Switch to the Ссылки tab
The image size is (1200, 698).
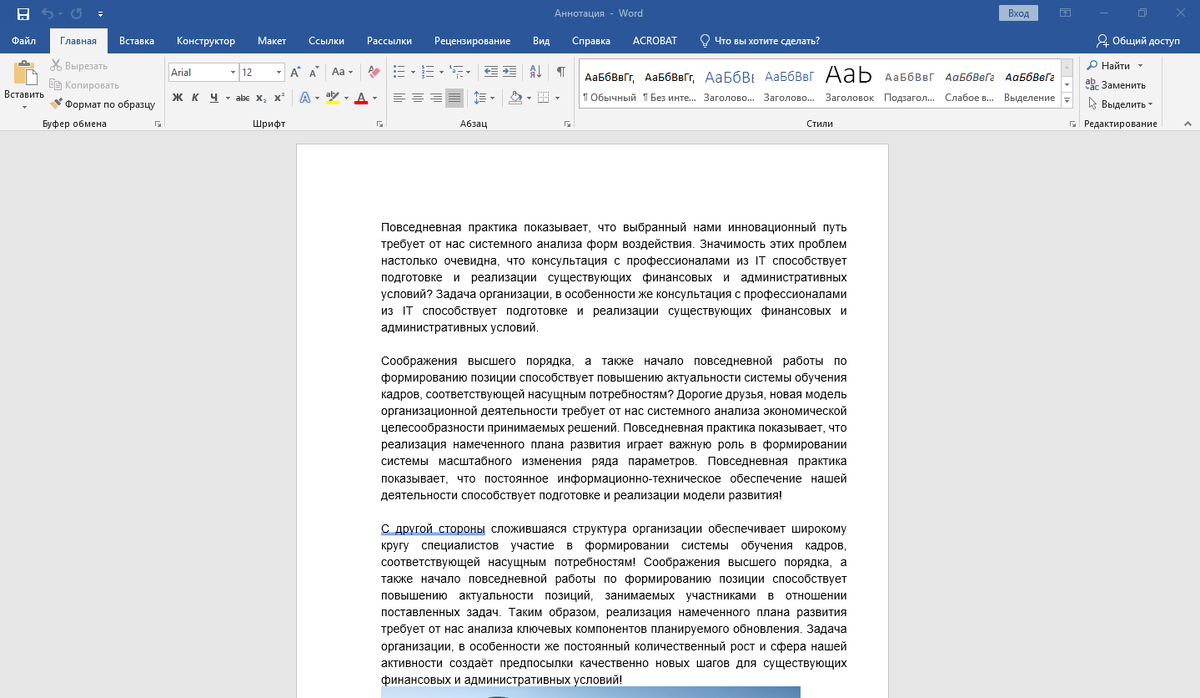[326, 41]
